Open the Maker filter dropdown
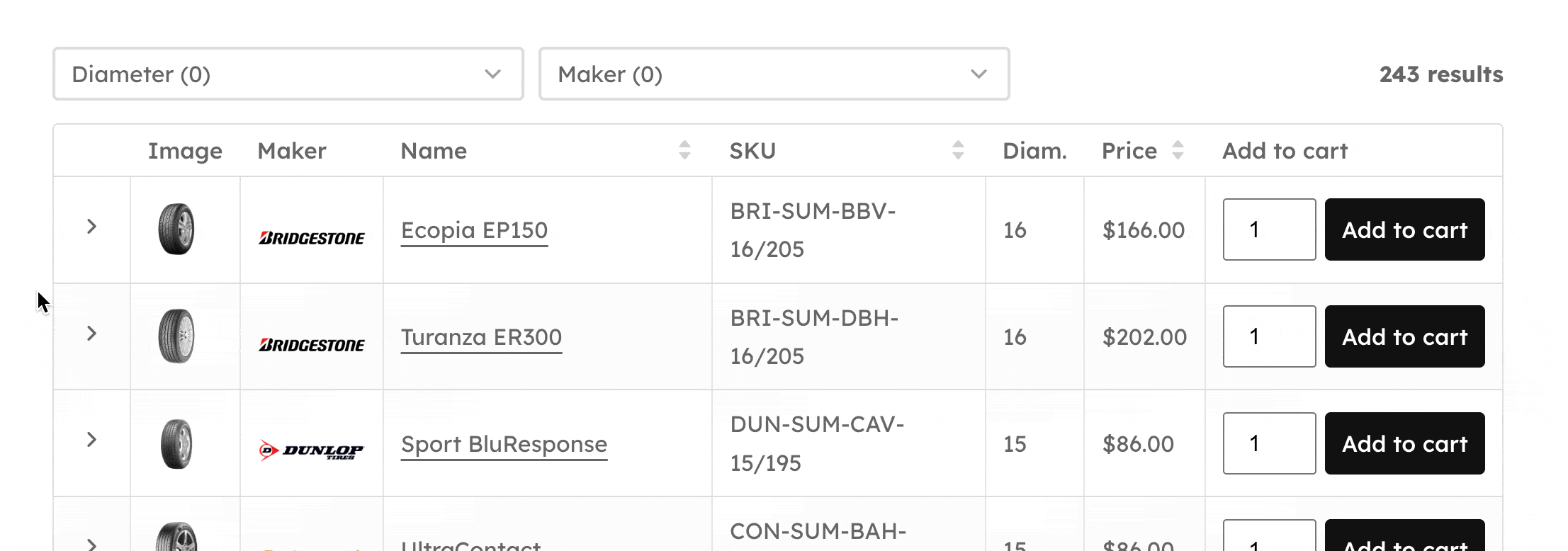Viewport: 1568px width, 551px height. click(x=774, y=74)
